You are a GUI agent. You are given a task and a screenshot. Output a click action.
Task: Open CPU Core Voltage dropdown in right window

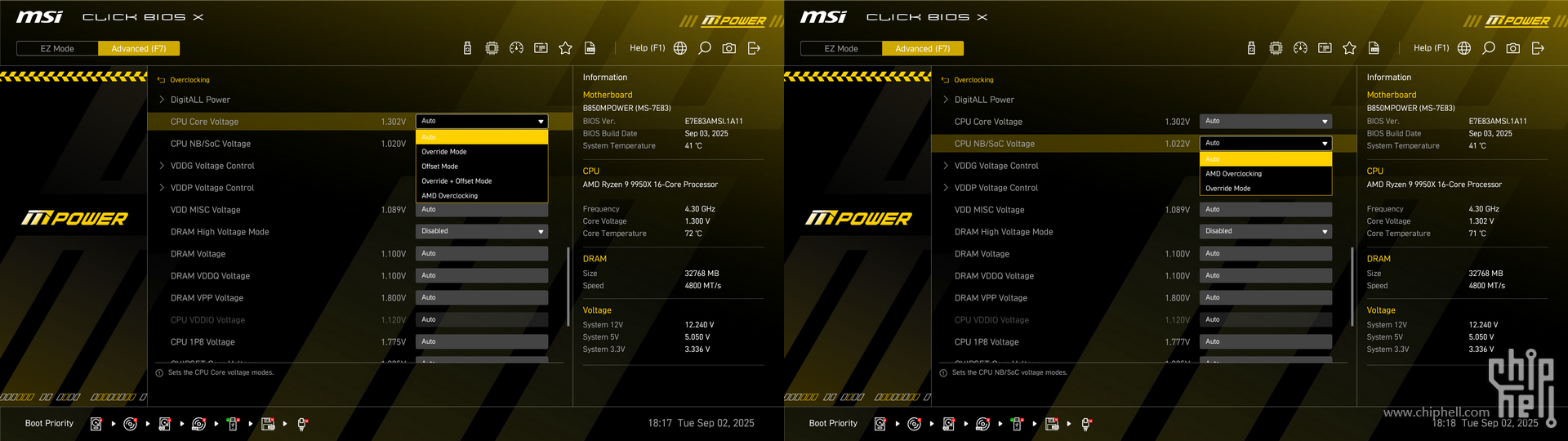[x=1266, y=121]
